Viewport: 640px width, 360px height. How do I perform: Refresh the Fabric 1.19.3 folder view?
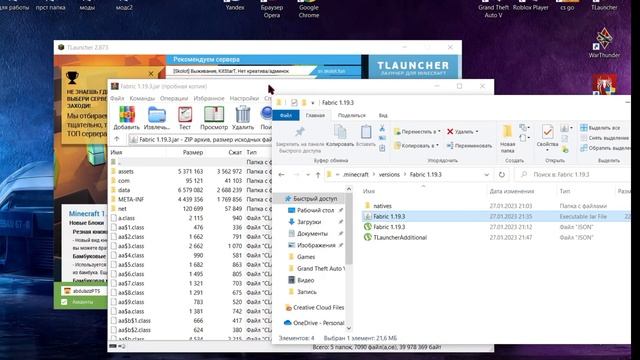tap(502, 175)
